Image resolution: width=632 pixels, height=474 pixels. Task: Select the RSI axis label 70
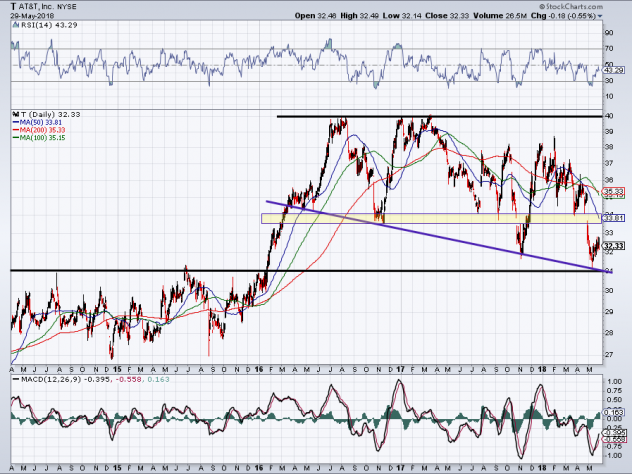point(609,48)
